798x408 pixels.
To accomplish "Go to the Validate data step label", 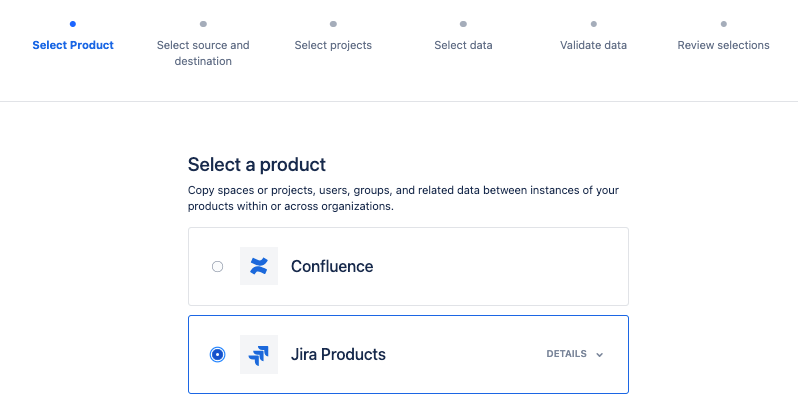I will point(593,45).
